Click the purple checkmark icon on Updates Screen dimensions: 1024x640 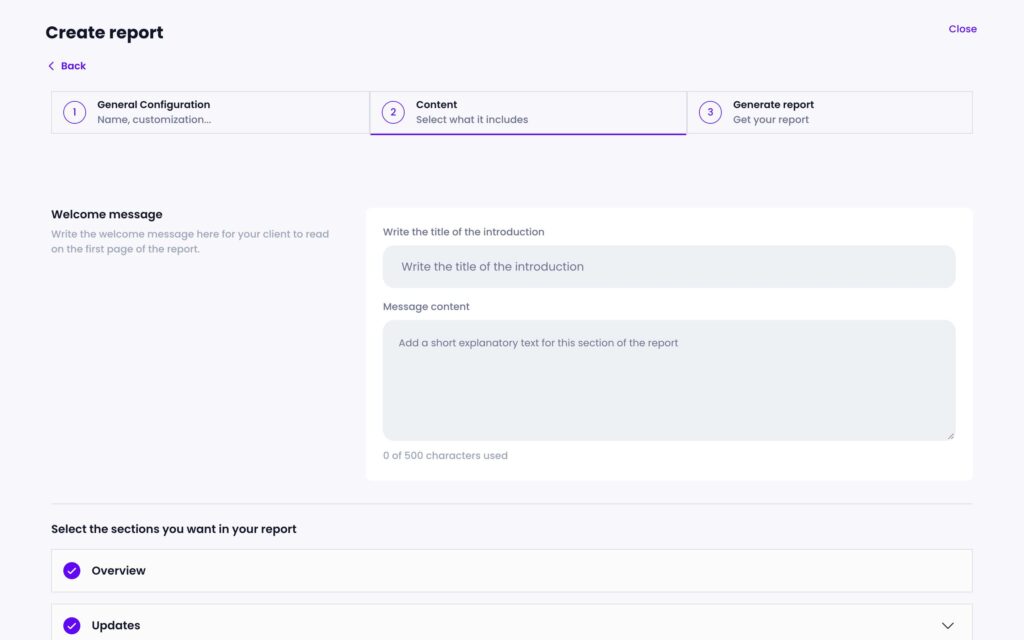(x=72, y=625)
